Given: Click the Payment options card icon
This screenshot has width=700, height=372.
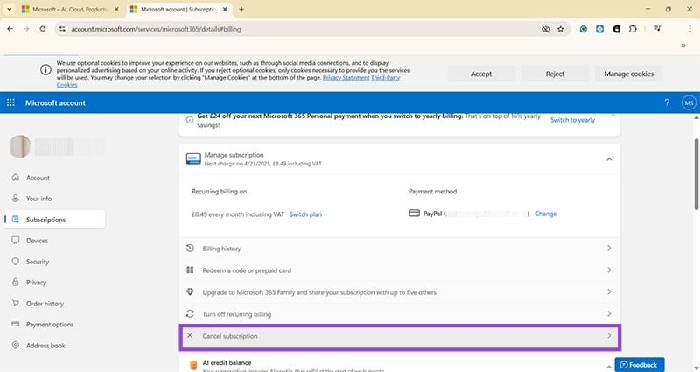Looking at the screenshot, I should (15, 324).
